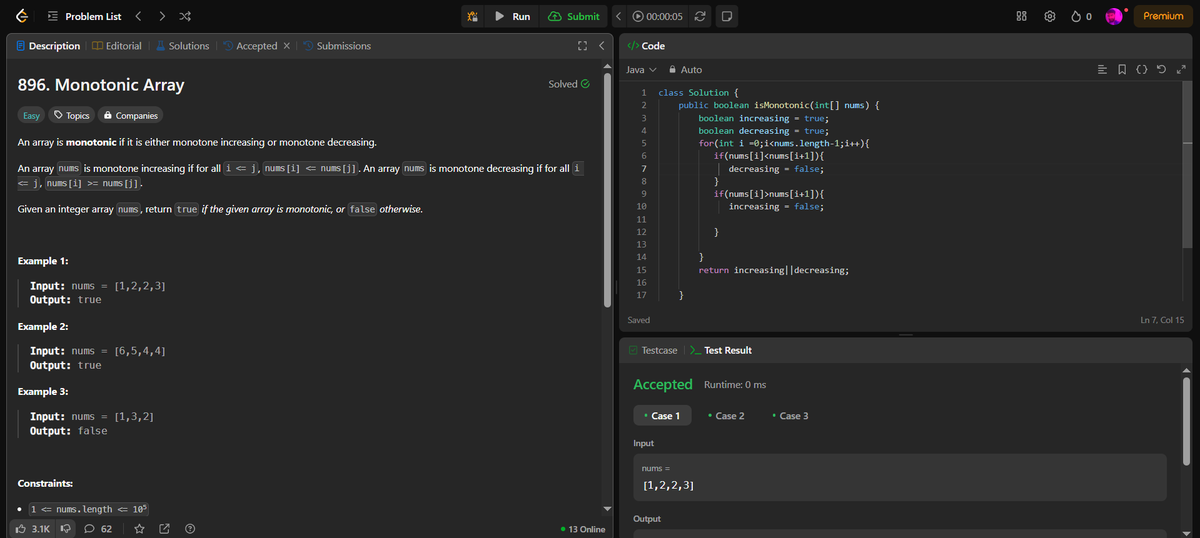Like the problem with 3.1K thumbs up
The width and height of the screenshot is (1200, 538).
pyautogui.click(x=31, y=529)
